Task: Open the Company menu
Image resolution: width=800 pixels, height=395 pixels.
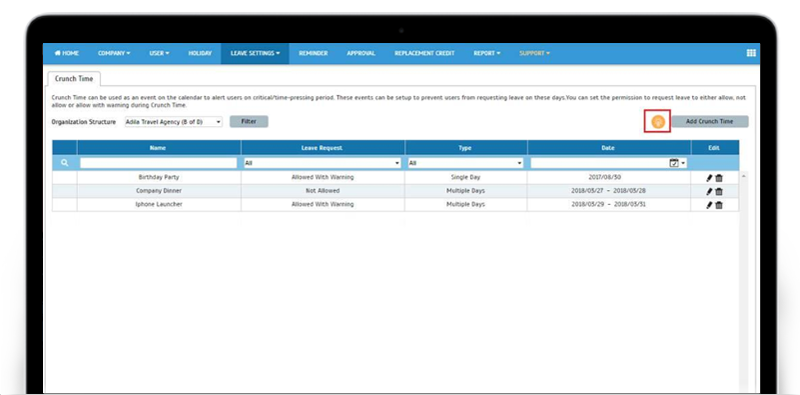Action: (x=114, y=53)
